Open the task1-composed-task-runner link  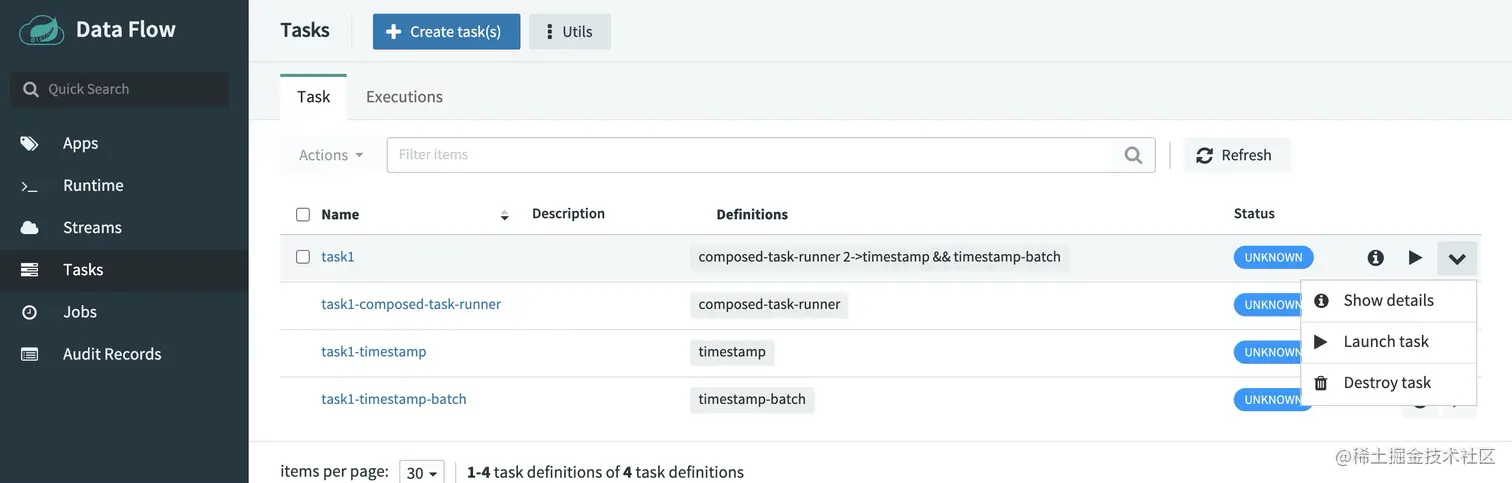pos(411,304)
